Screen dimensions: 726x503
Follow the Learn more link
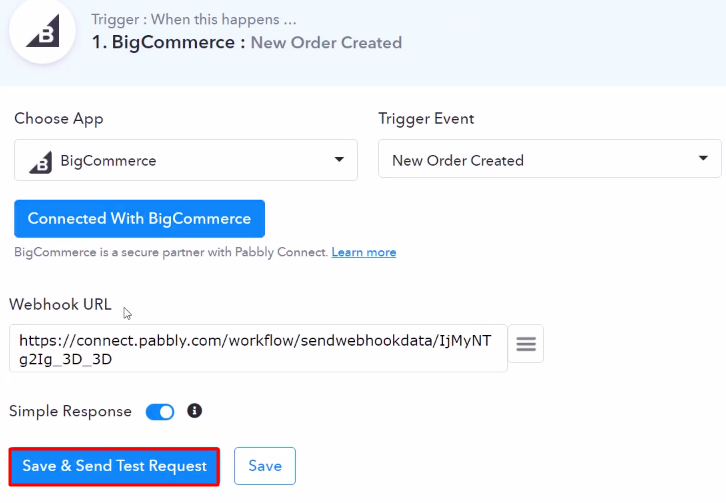[x=364, y=252]
